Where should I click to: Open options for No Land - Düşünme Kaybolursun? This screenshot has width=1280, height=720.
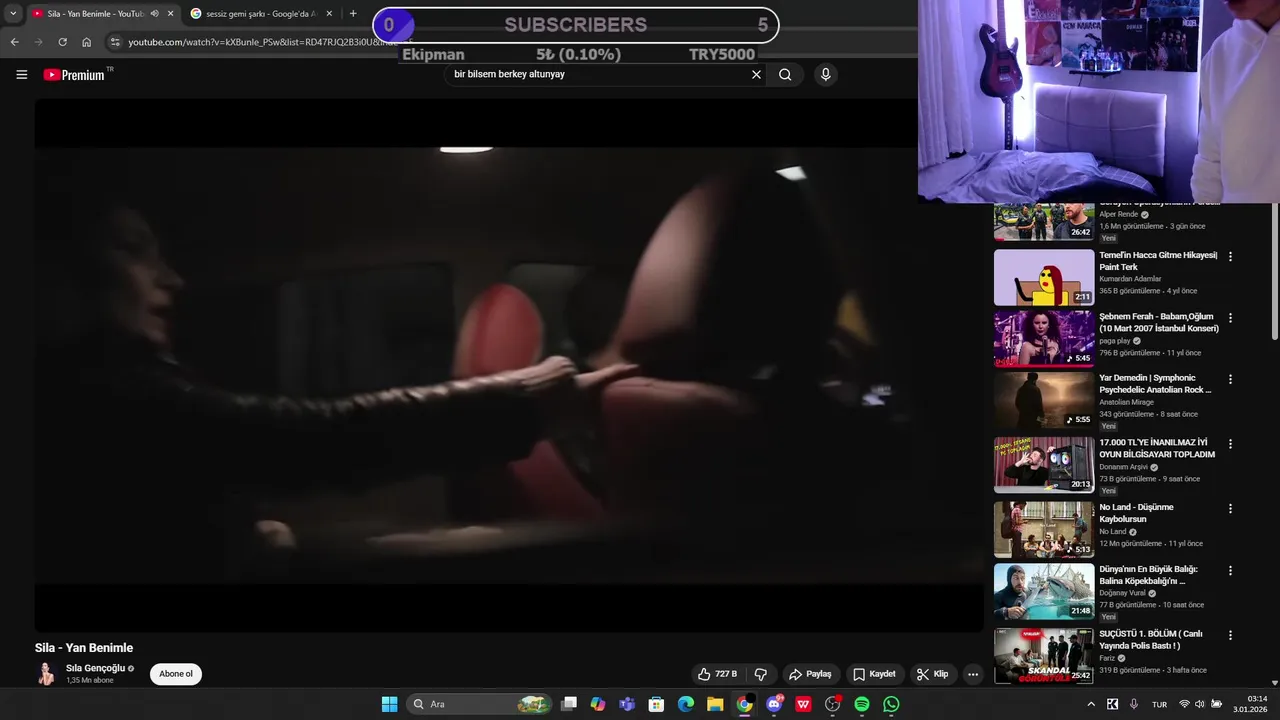pyautogui.click(x=1230, y=508)
